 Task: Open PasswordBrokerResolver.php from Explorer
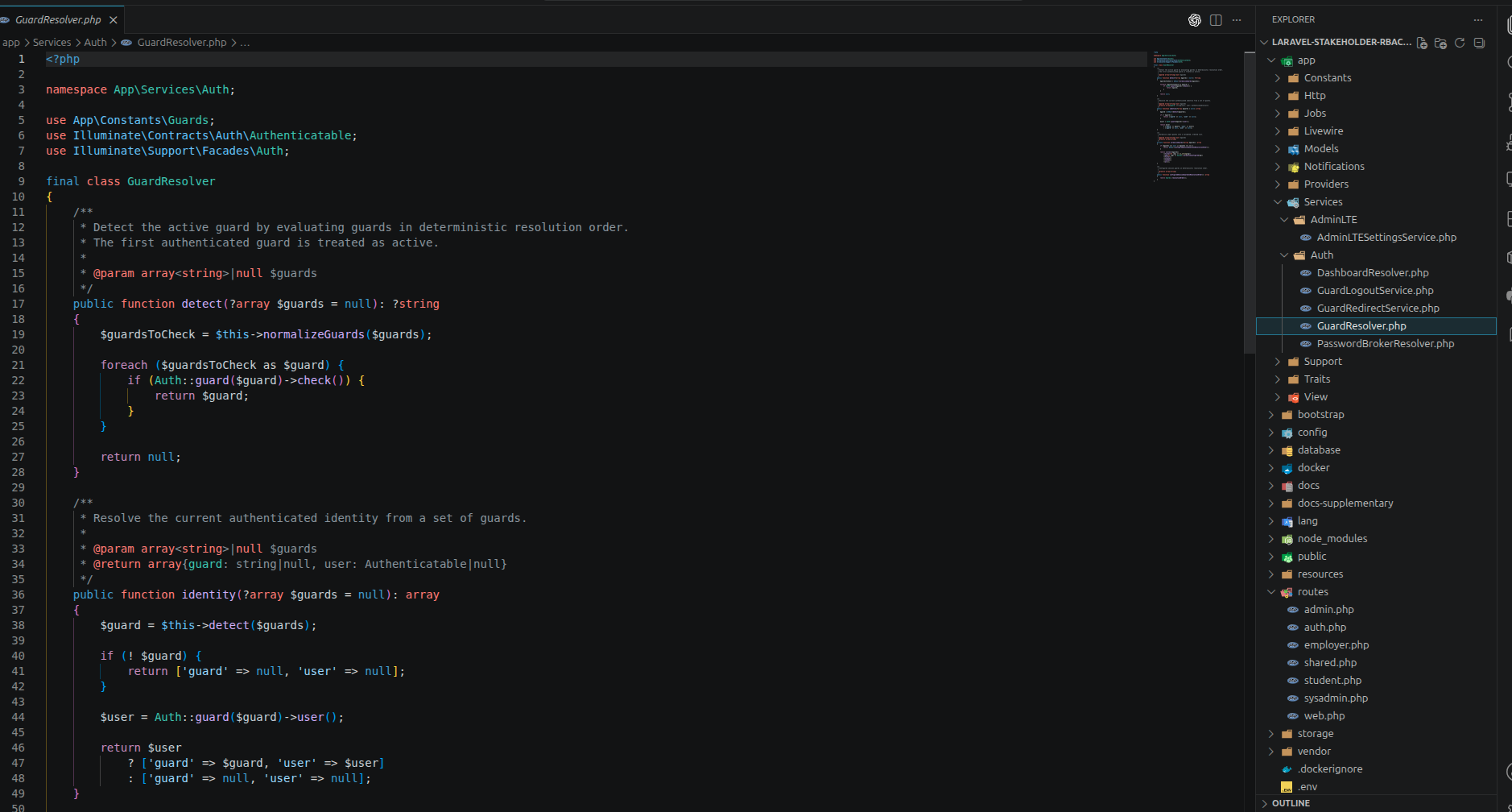1386,344
